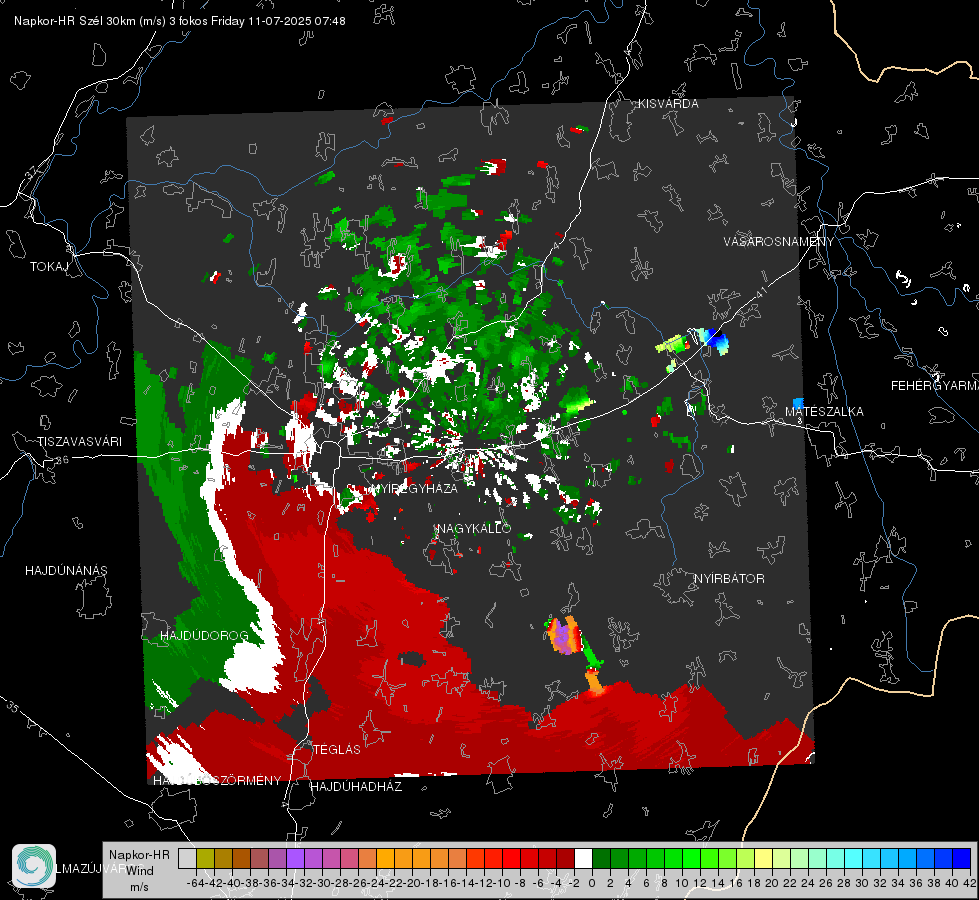This screenshot has height=900, width=979.
Task: Pick the cyan swatch between 28 and 30
Action: 854,858
